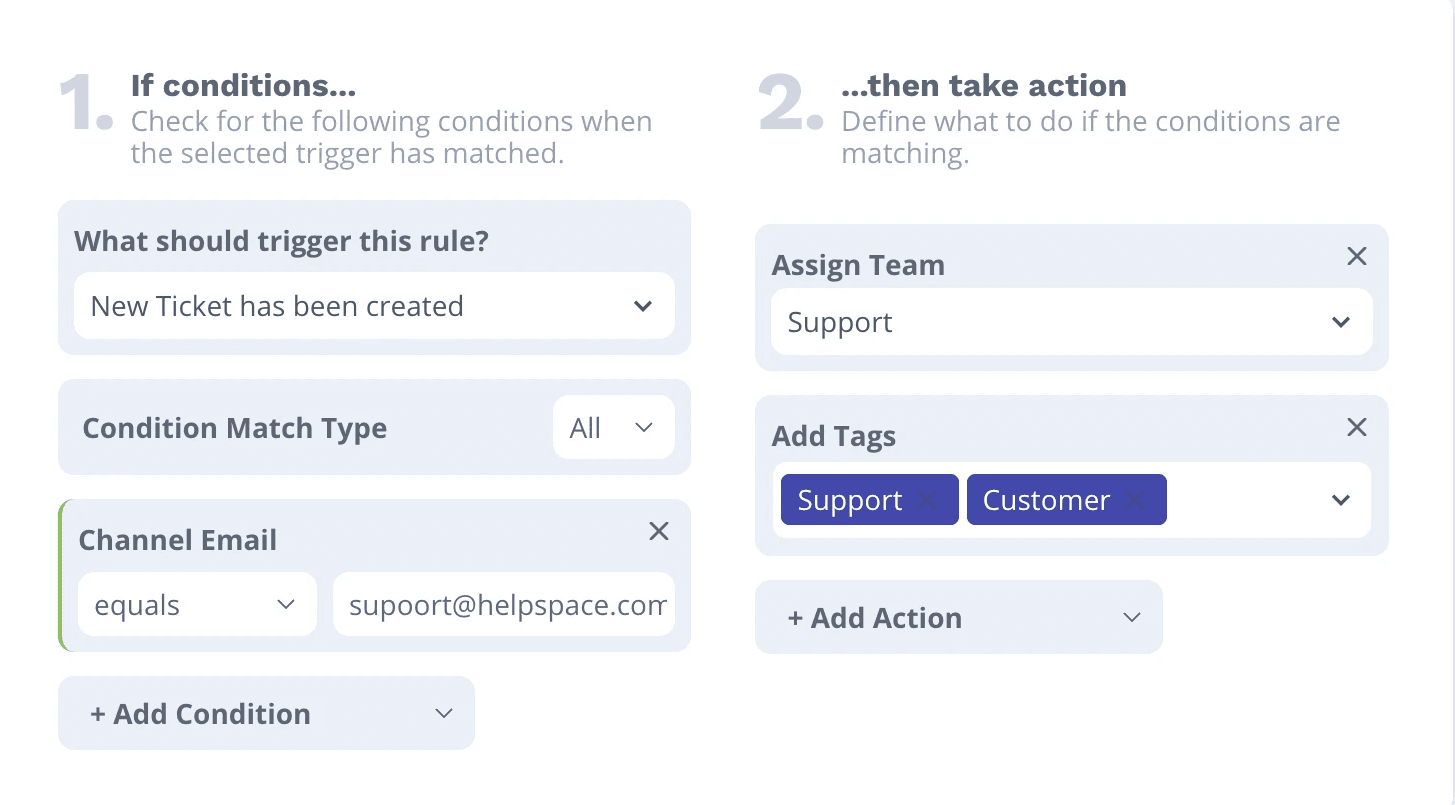Remove the Channel Email condition
Image resolution: width=1455 pixels, height=805 pixels.
pyautogui.click(x=658, y=531)
